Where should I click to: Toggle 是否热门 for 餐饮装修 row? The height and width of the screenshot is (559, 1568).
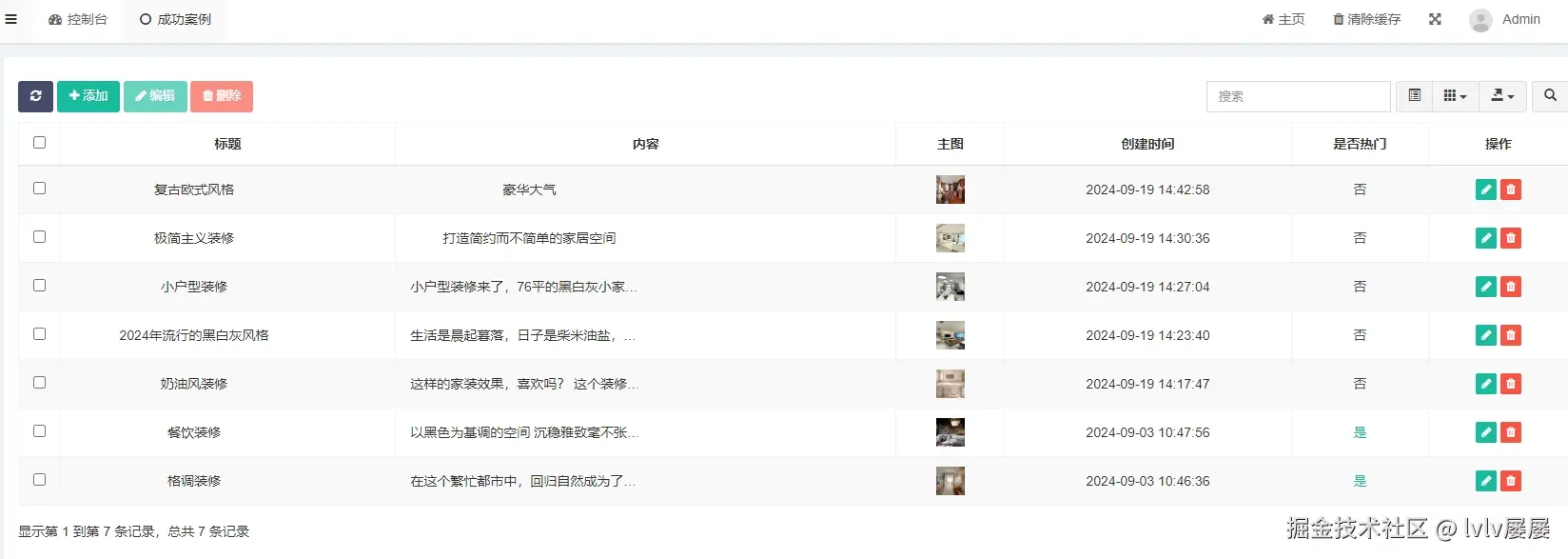(x=1360, y=432)
